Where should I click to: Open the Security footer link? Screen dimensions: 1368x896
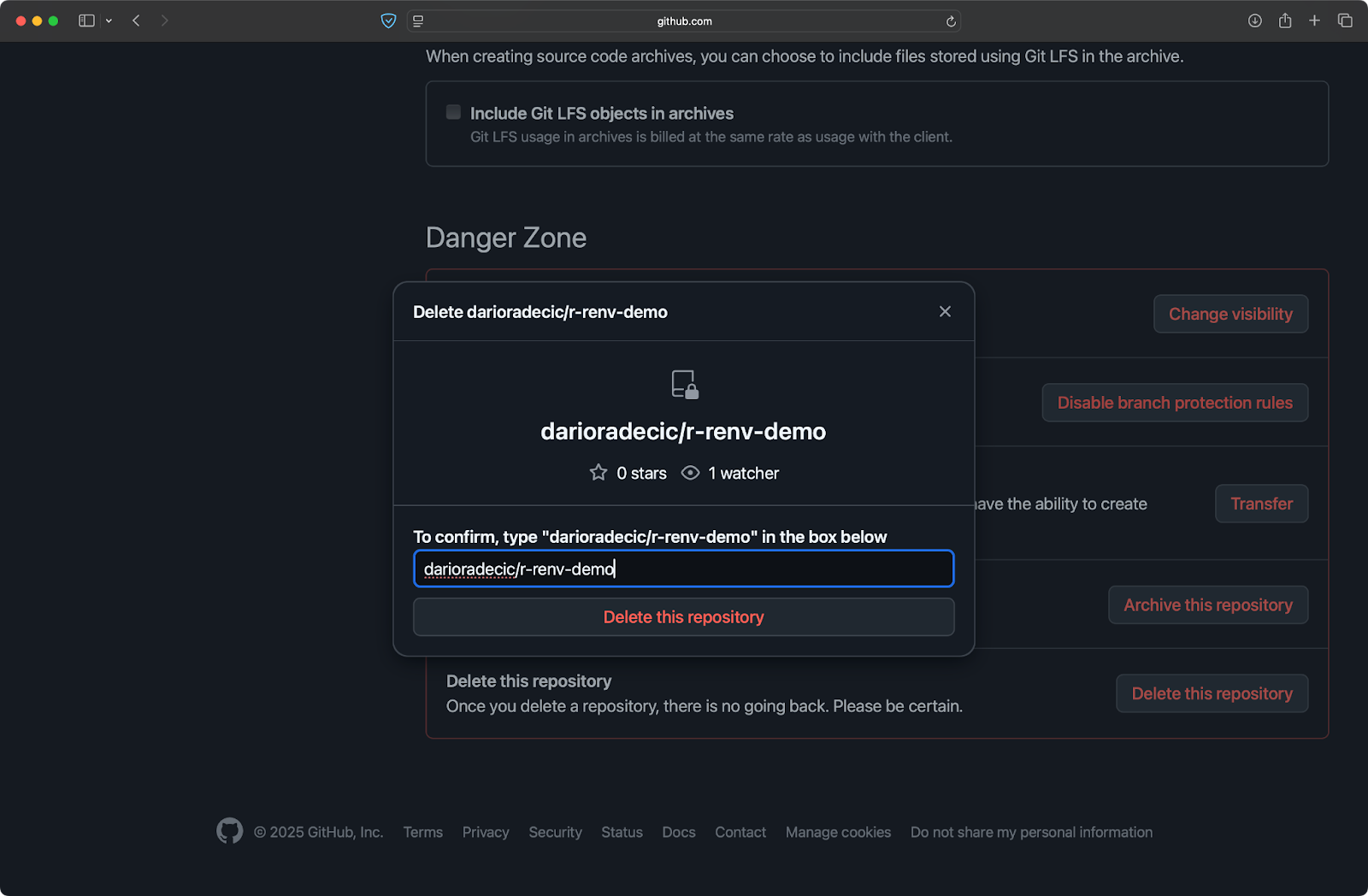pos(555,832)
